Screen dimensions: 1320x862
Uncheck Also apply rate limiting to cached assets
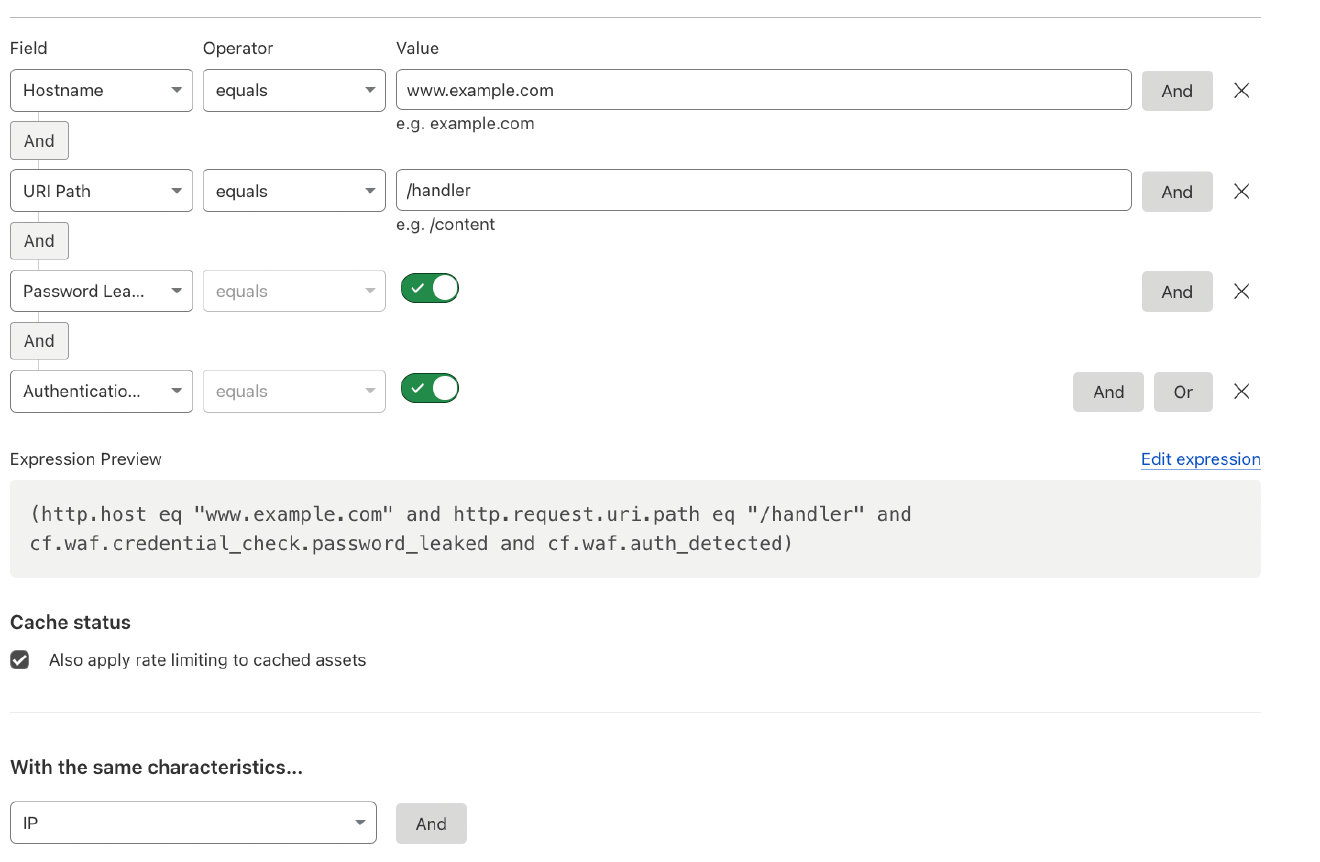click(x=19, y=660)
